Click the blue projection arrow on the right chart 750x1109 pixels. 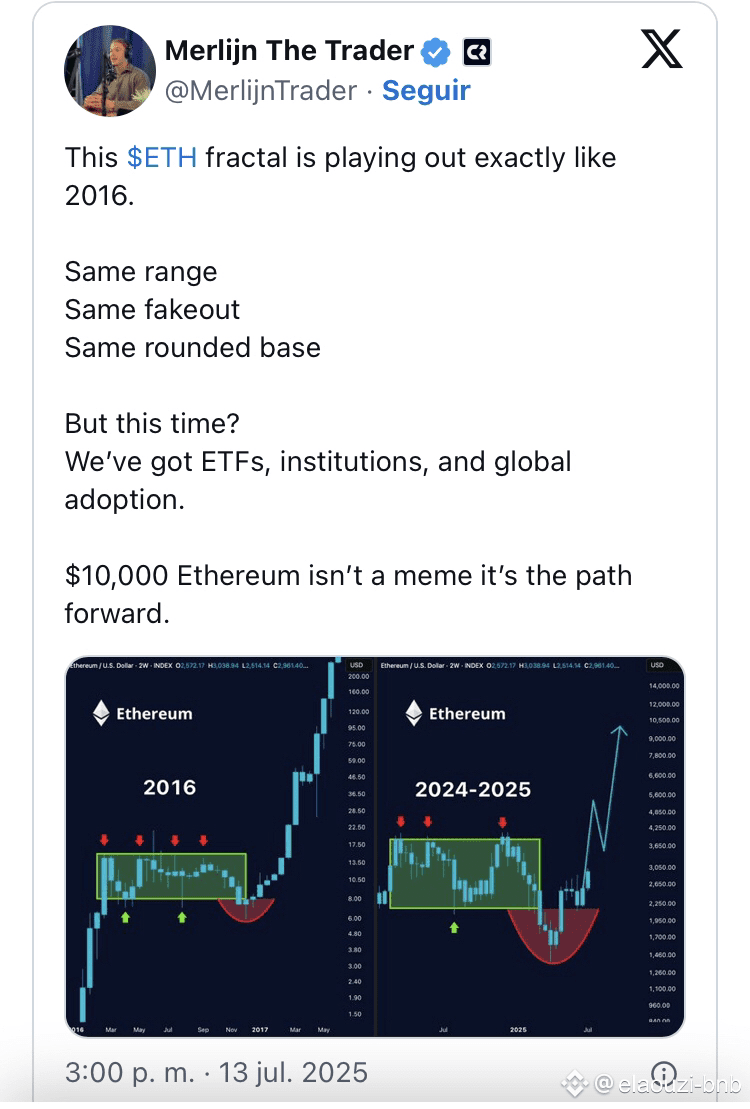(x=606, y=789)
